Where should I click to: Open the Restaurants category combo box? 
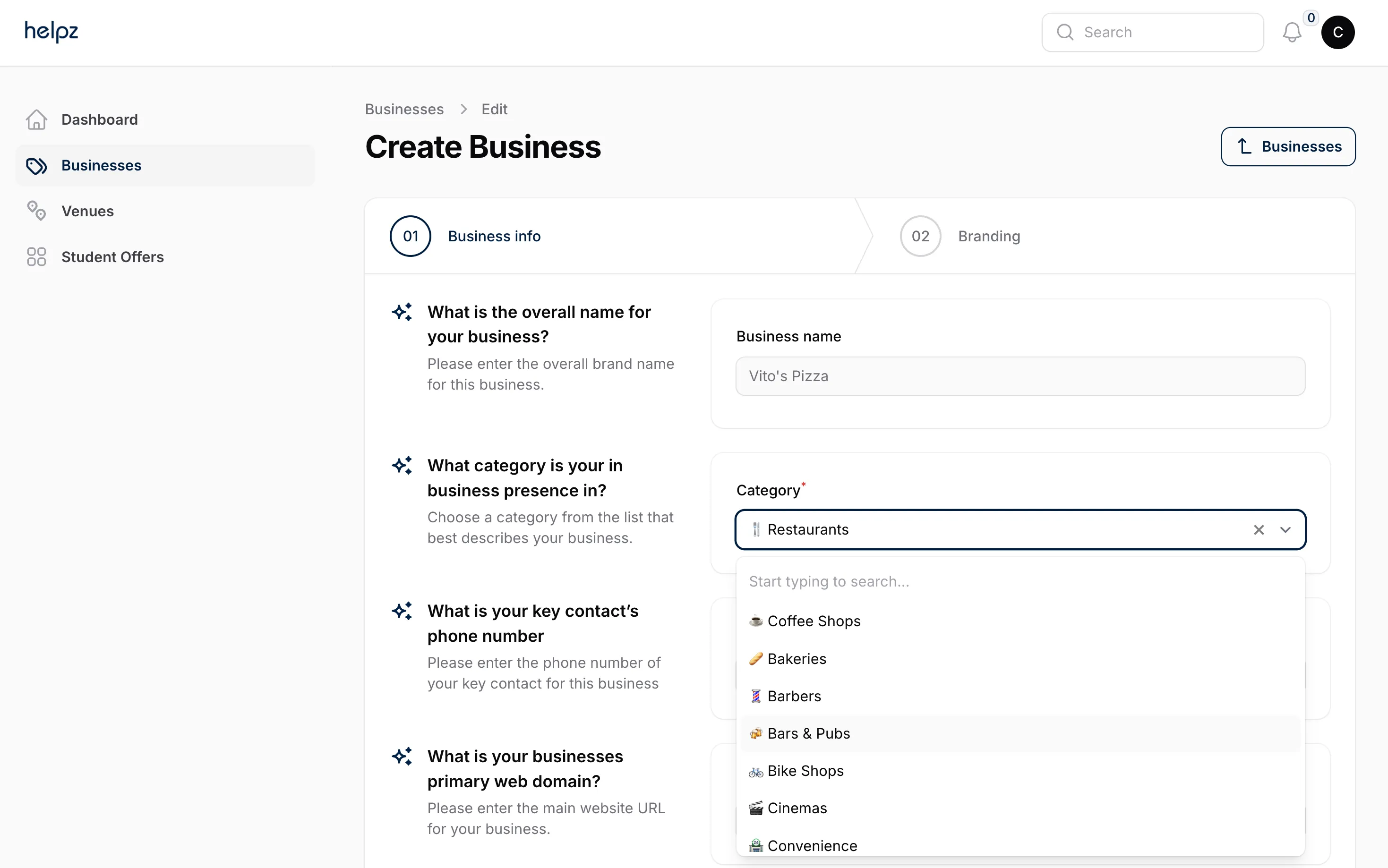pos(1020,529)
